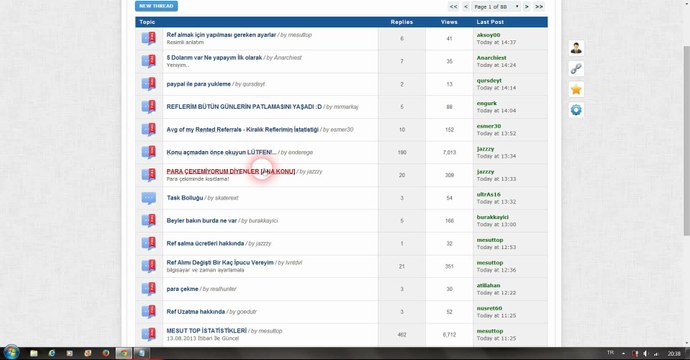Click thread icon beside 'Konu açmadan önce okuyun'

tap(149, 152)
